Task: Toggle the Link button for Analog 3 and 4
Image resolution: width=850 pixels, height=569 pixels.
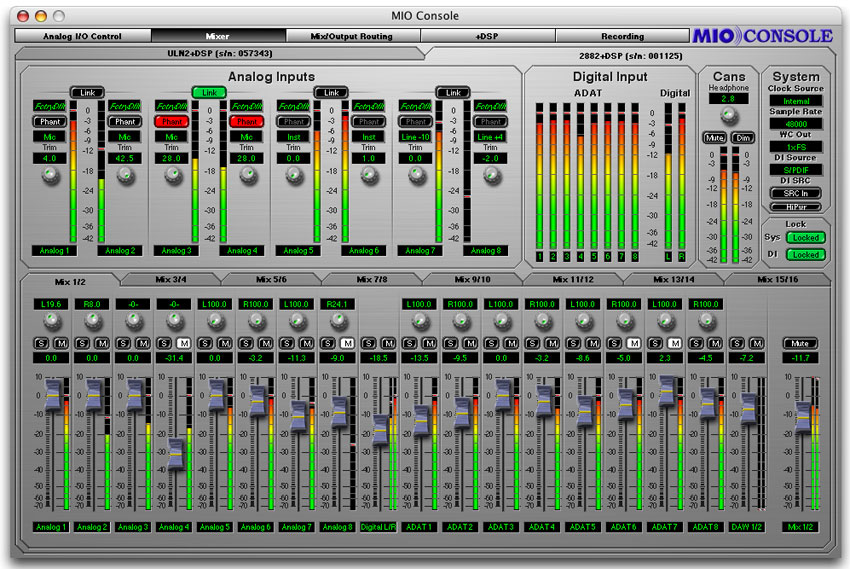Action: (x=209, y=93)
